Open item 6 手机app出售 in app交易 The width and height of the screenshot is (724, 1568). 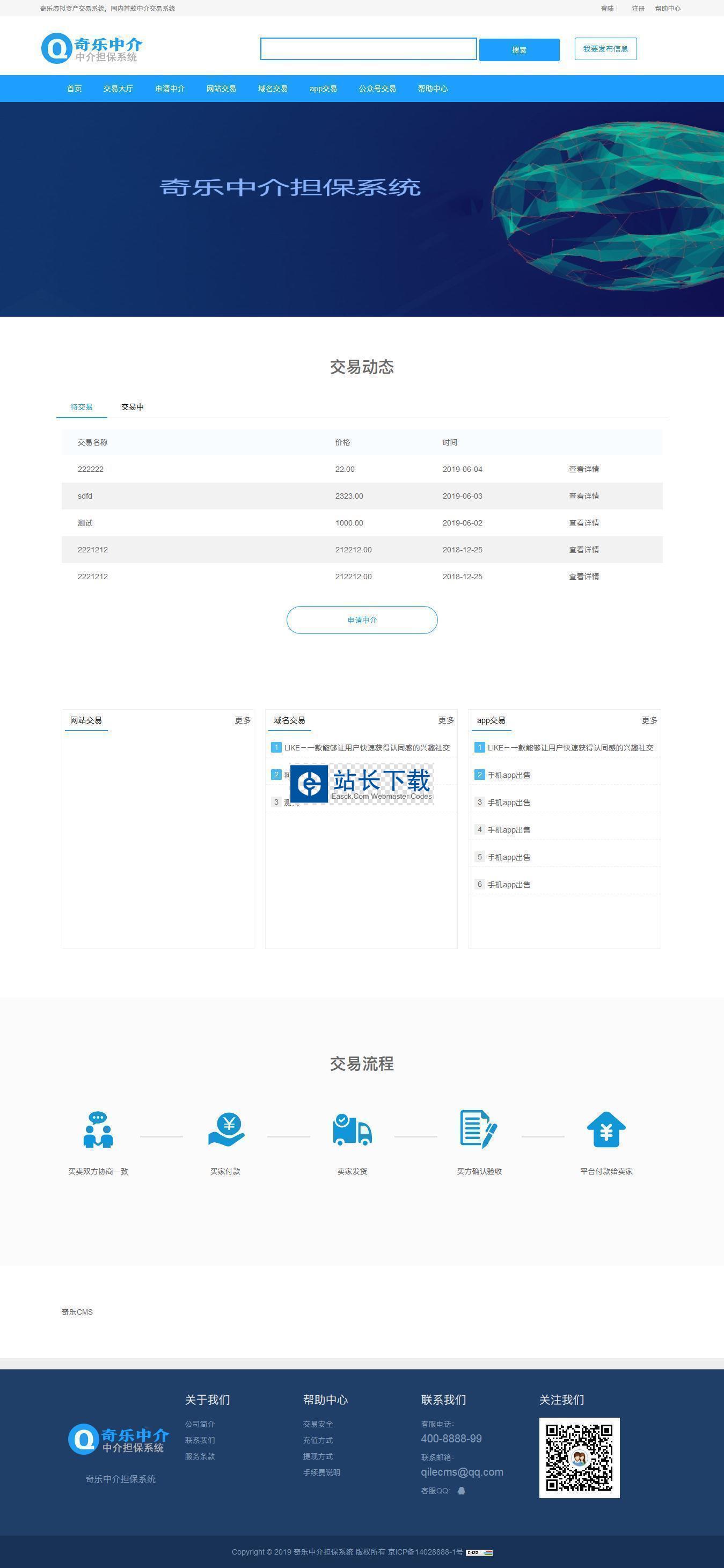[509, 885]
